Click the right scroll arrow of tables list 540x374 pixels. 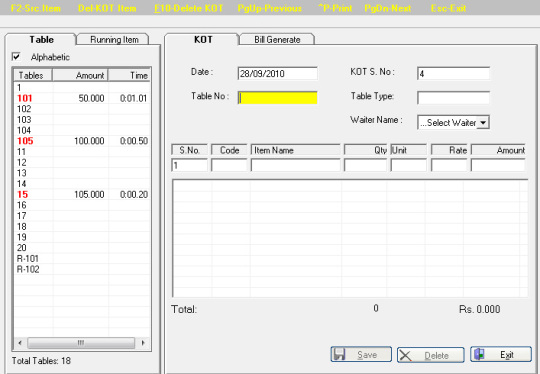[143, 343]
